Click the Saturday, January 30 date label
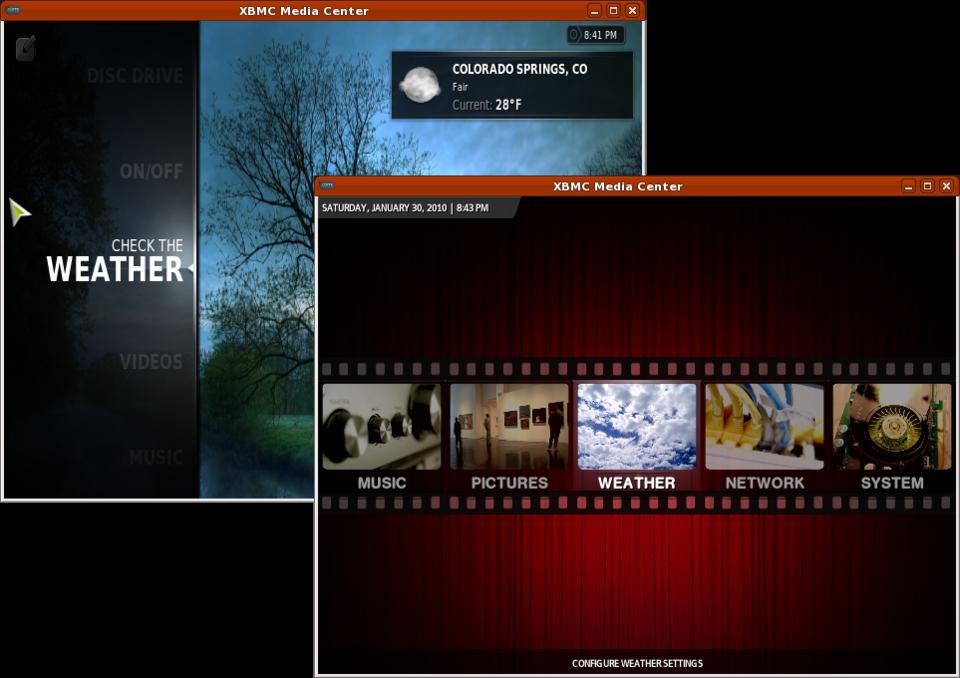Screen dimensions: 960x678 (383, 208)
